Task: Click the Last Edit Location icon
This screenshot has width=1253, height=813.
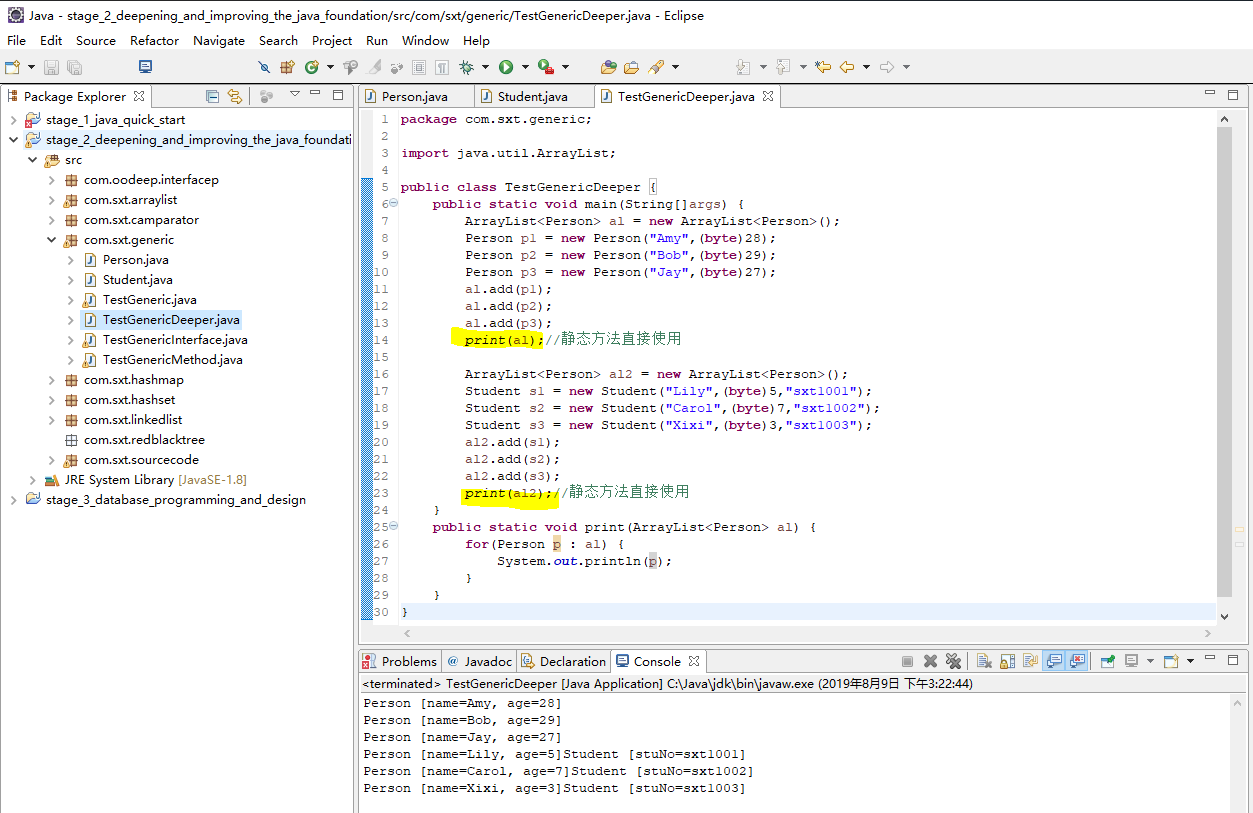Action: coord(822,67)
